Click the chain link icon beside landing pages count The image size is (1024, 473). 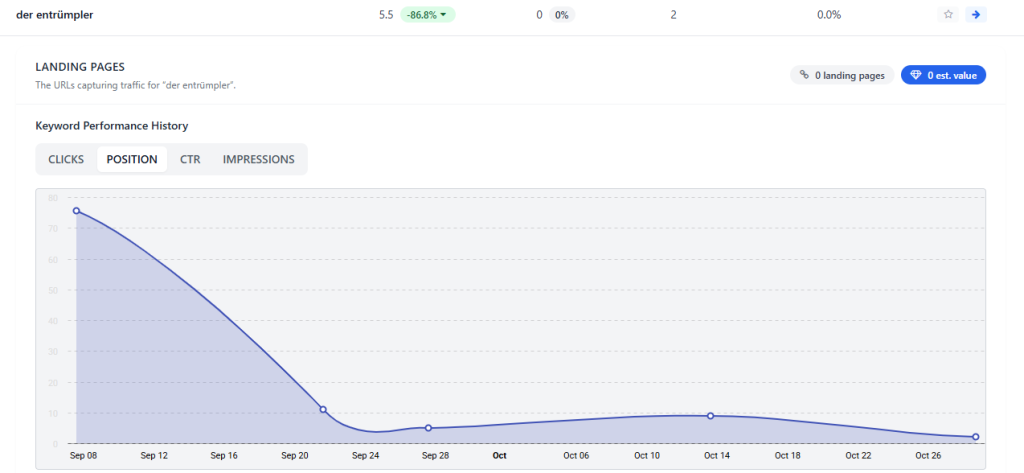point(804,75)
